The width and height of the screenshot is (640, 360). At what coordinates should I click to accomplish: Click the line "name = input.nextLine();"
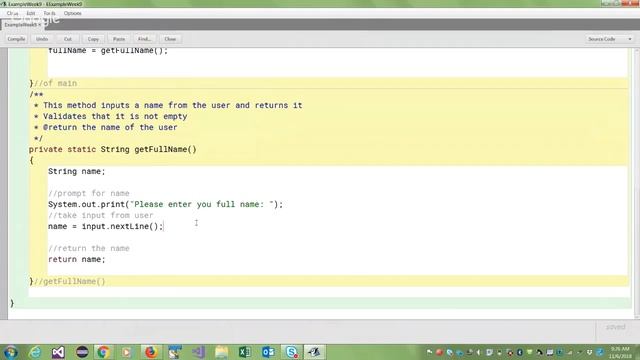(105, 227)
